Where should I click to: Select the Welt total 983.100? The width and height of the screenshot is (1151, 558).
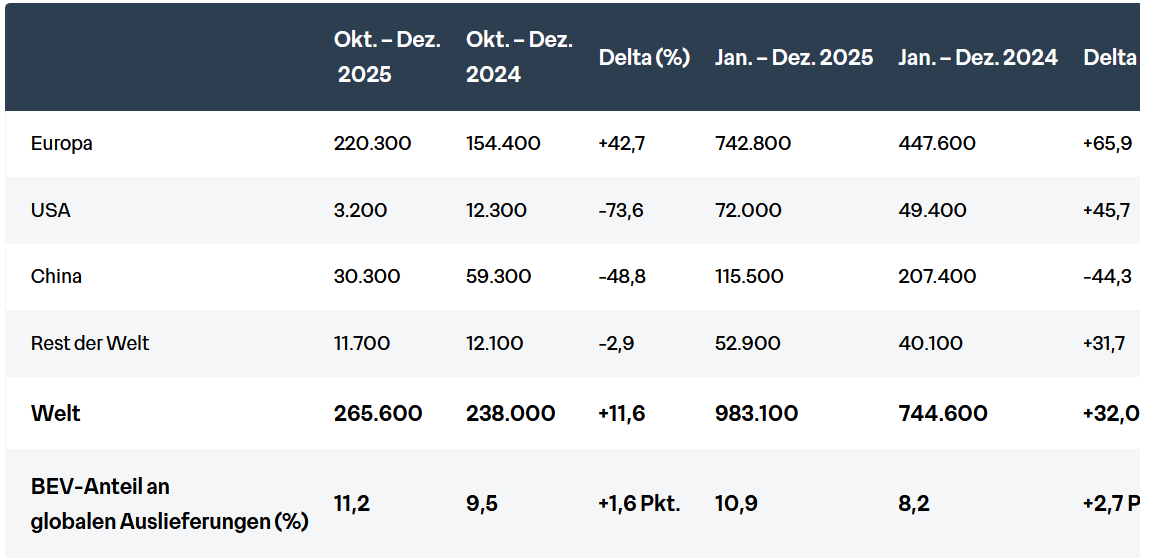(756, 413)
